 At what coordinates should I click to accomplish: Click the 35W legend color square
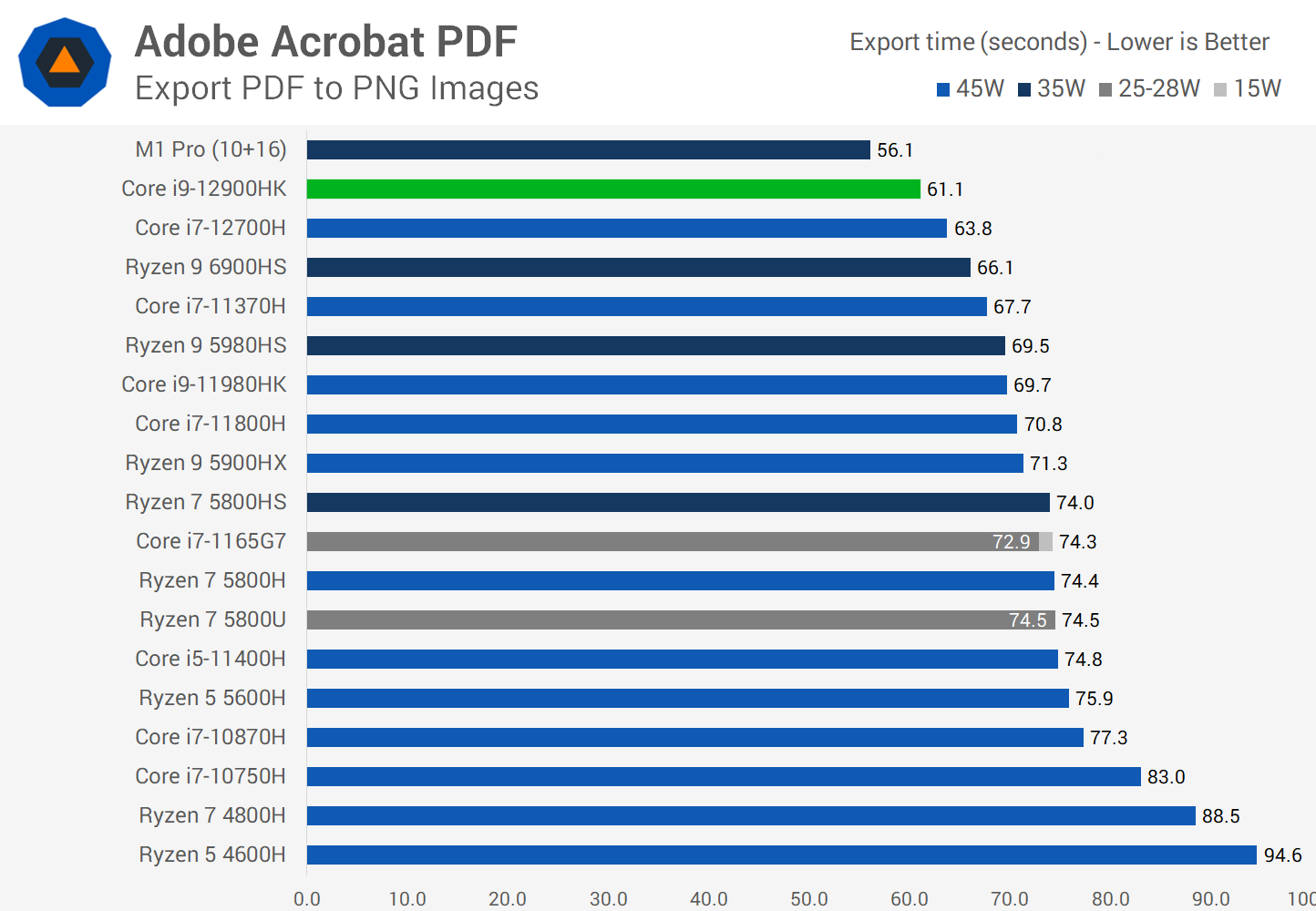(x=1024, y=89)
